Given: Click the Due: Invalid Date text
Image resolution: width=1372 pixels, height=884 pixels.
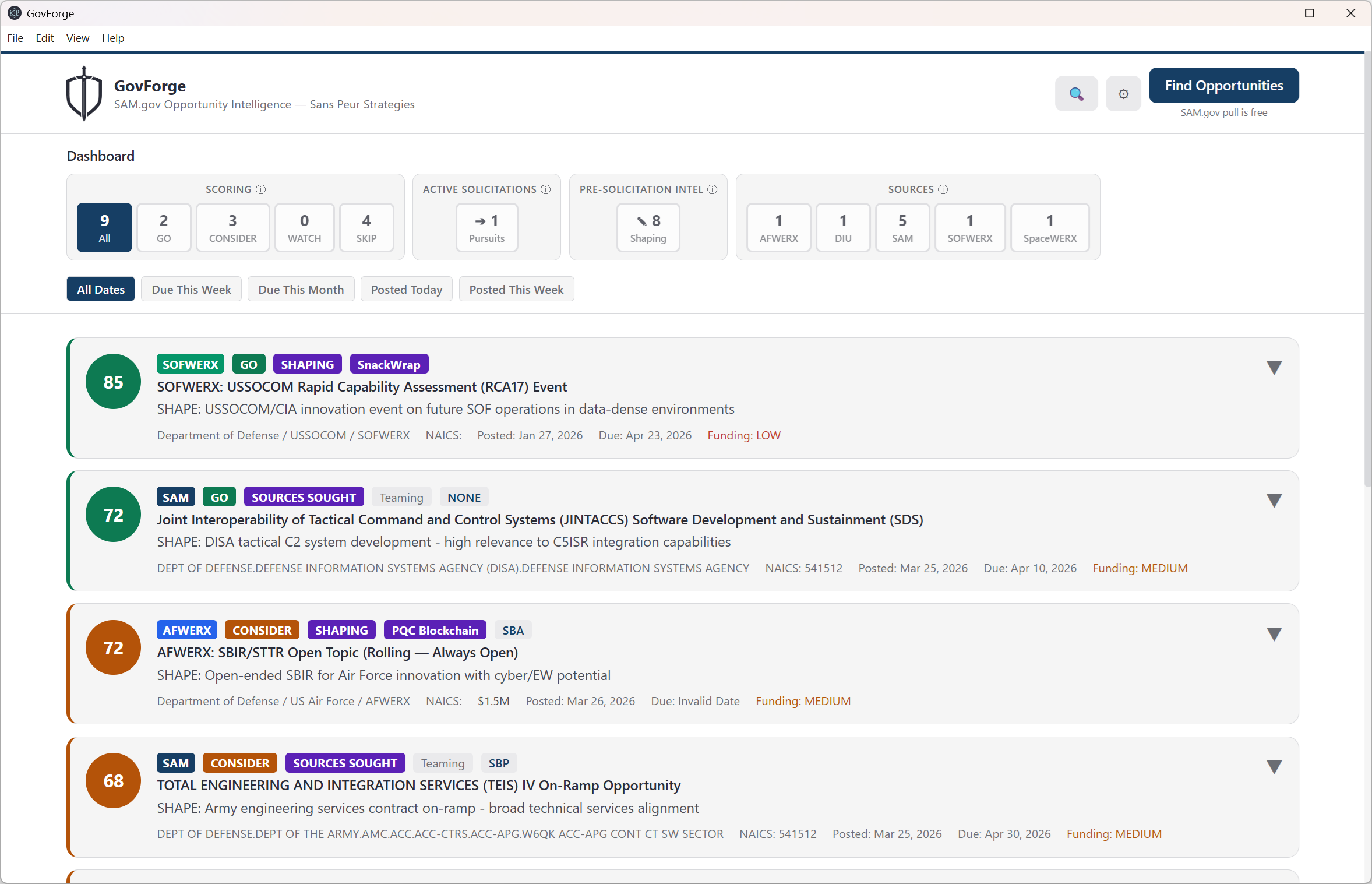Looking at the screenshot, I should [695, 701].
